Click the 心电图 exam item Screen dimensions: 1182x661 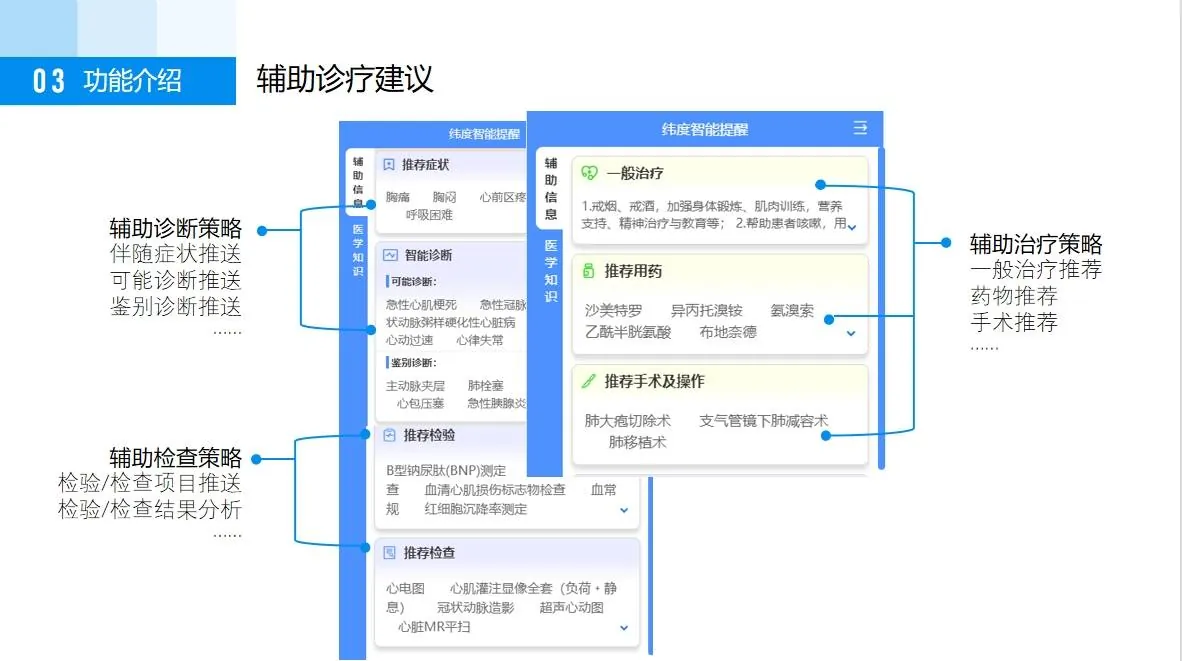click(x=405, y=589)
